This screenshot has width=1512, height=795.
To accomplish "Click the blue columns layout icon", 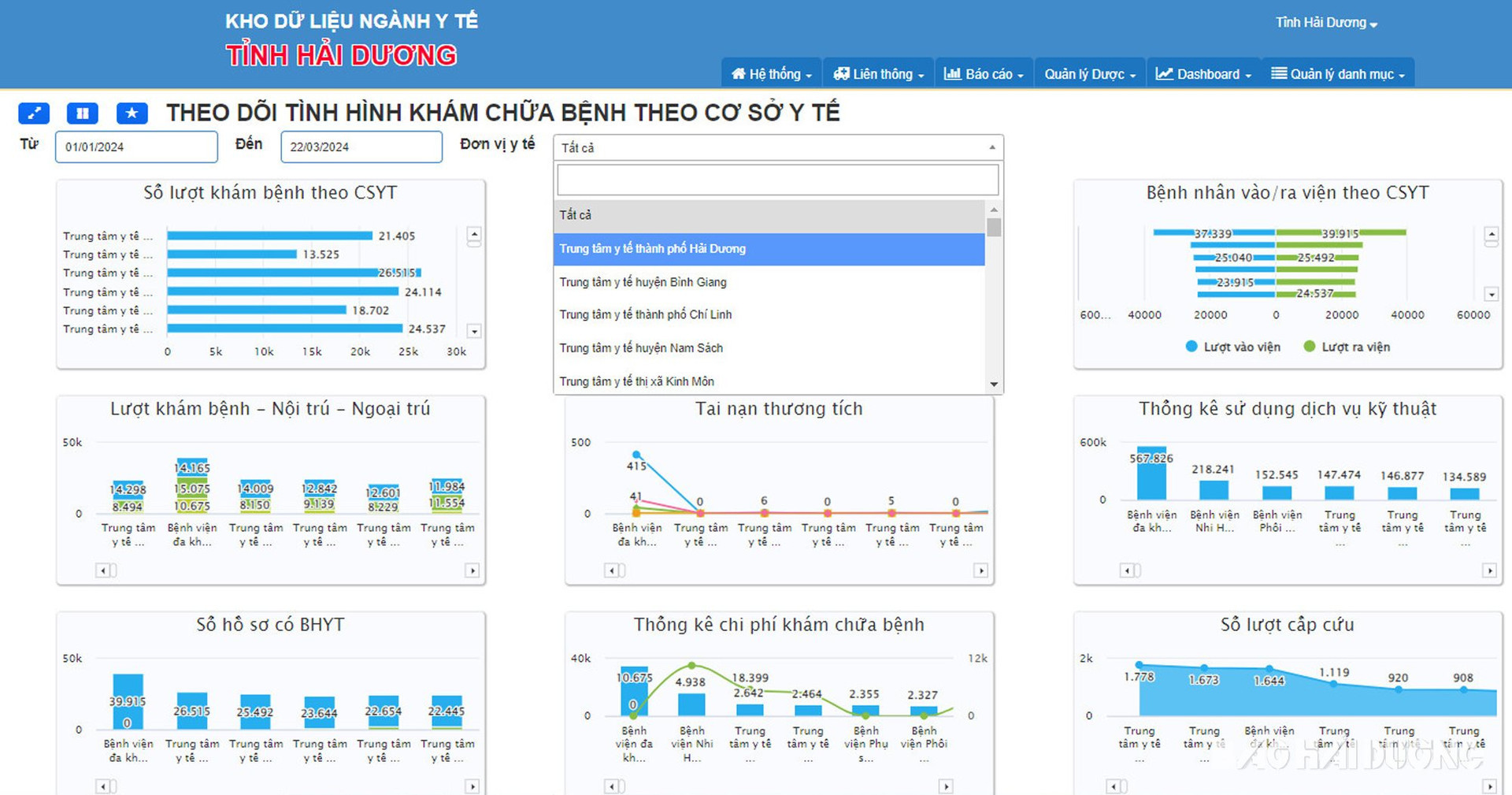I will (83, 113).
